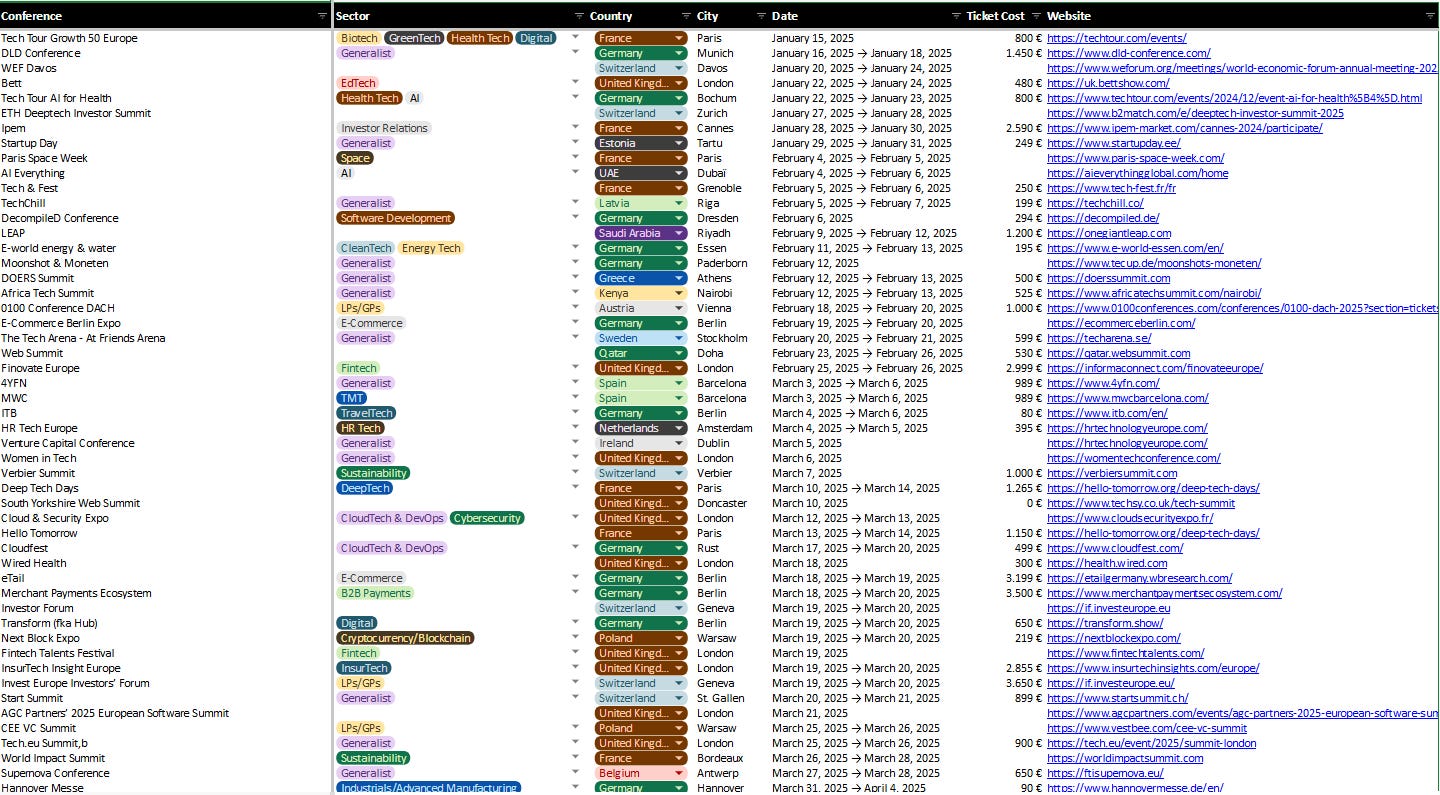The width and height of the screenshot is (1440, 795).
Task: Open the verbiersummit.com link
Action: point(1112,473)
